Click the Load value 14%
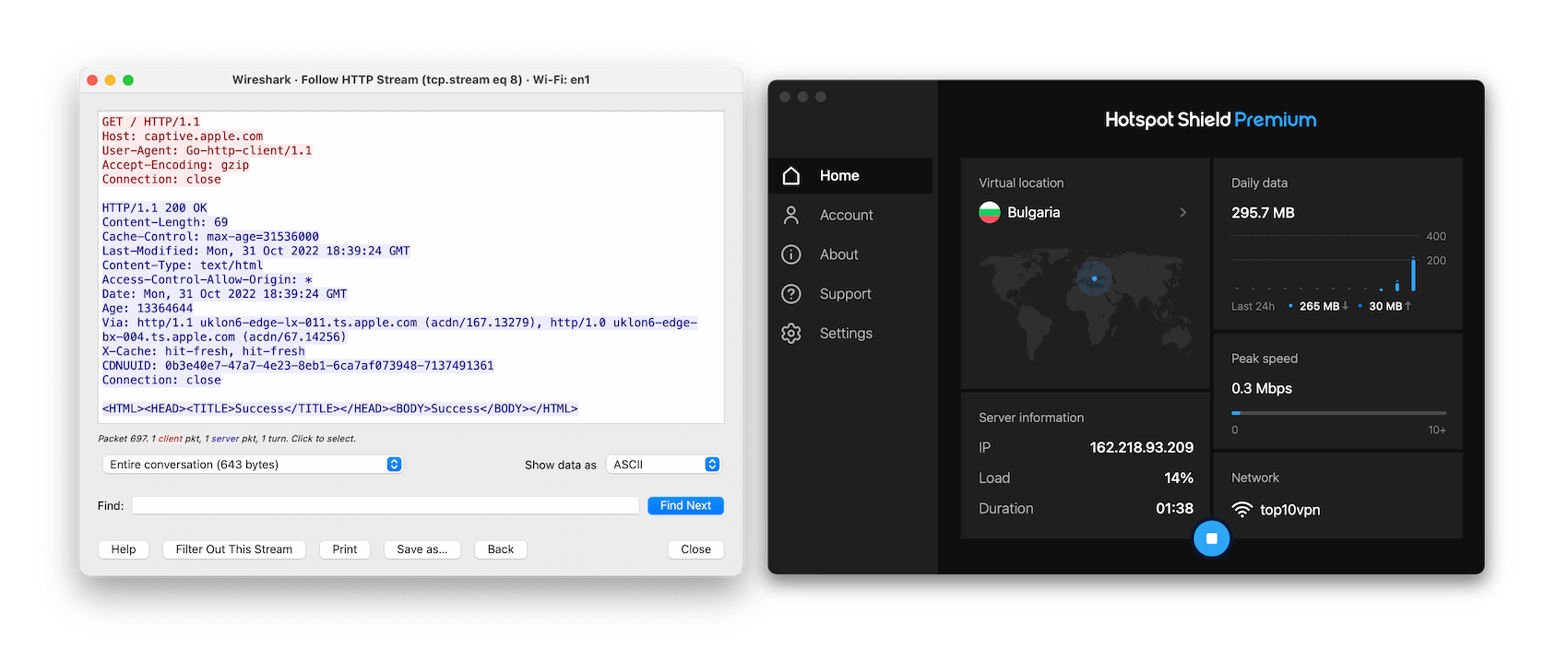 1179,477
